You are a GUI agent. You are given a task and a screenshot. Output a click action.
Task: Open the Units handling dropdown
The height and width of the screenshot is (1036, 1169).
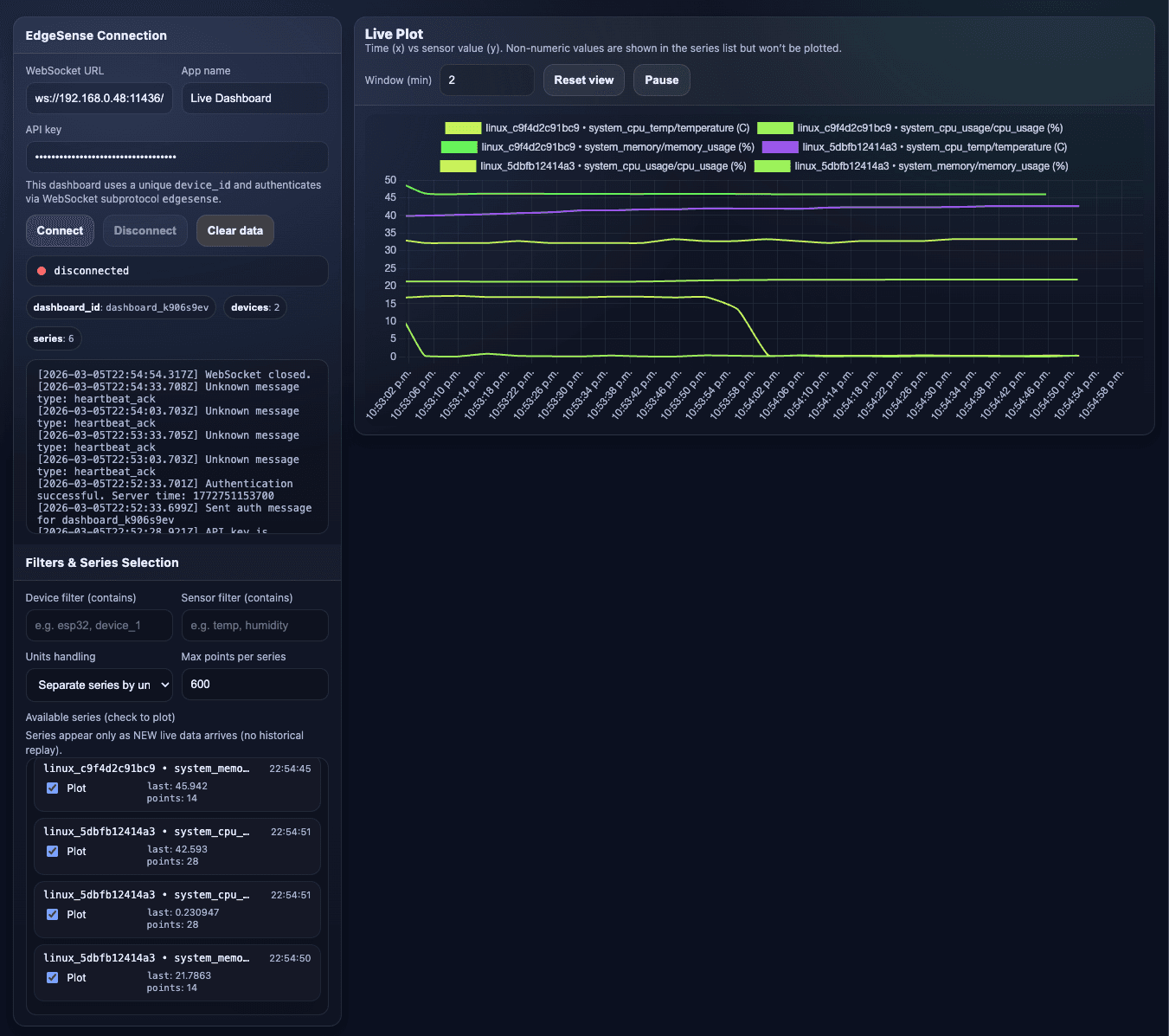(100, 685)
